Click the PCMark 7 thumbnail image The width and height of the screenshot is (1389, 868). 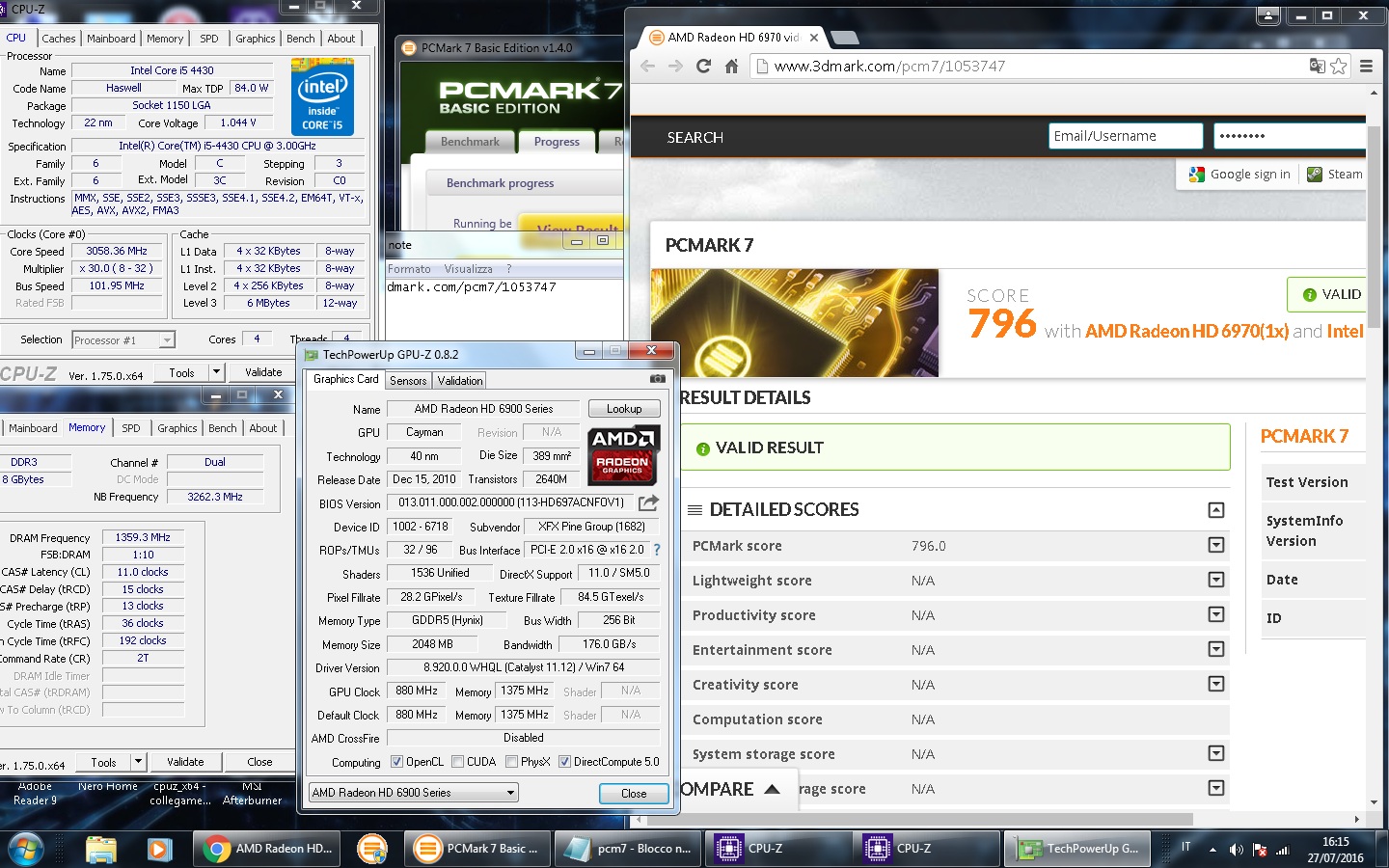pyautogui.click(x=795, y=322)
